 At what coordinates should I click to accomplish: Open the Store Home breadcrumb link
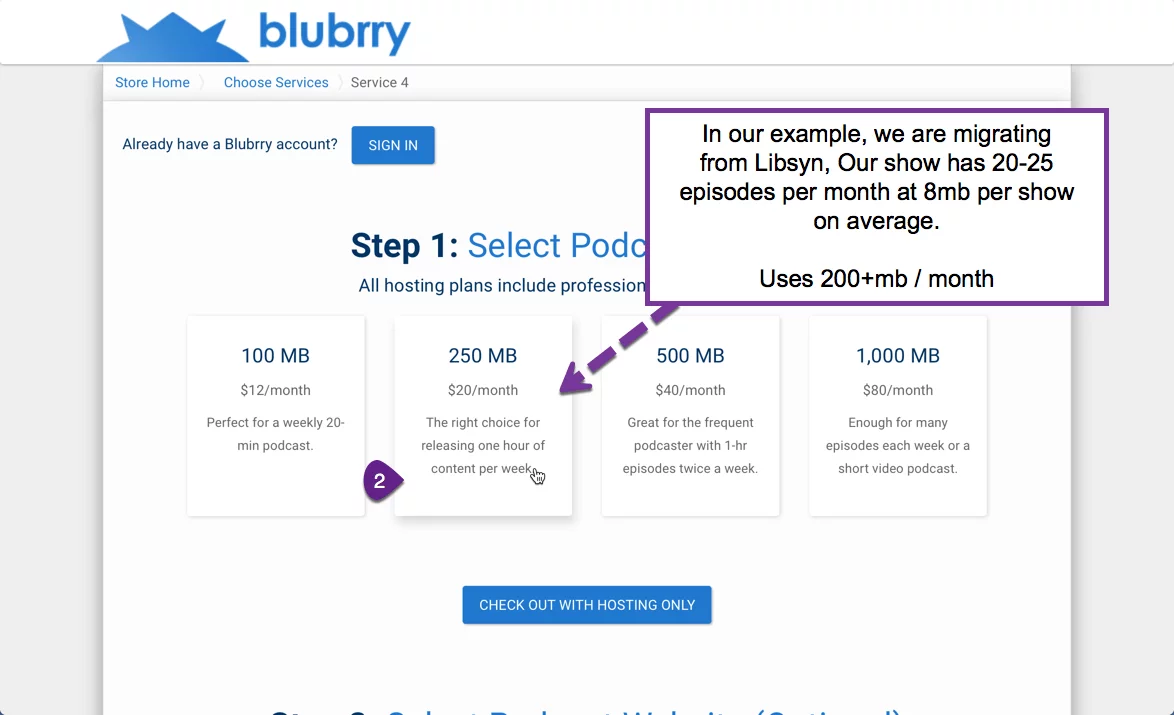[152, 82]
